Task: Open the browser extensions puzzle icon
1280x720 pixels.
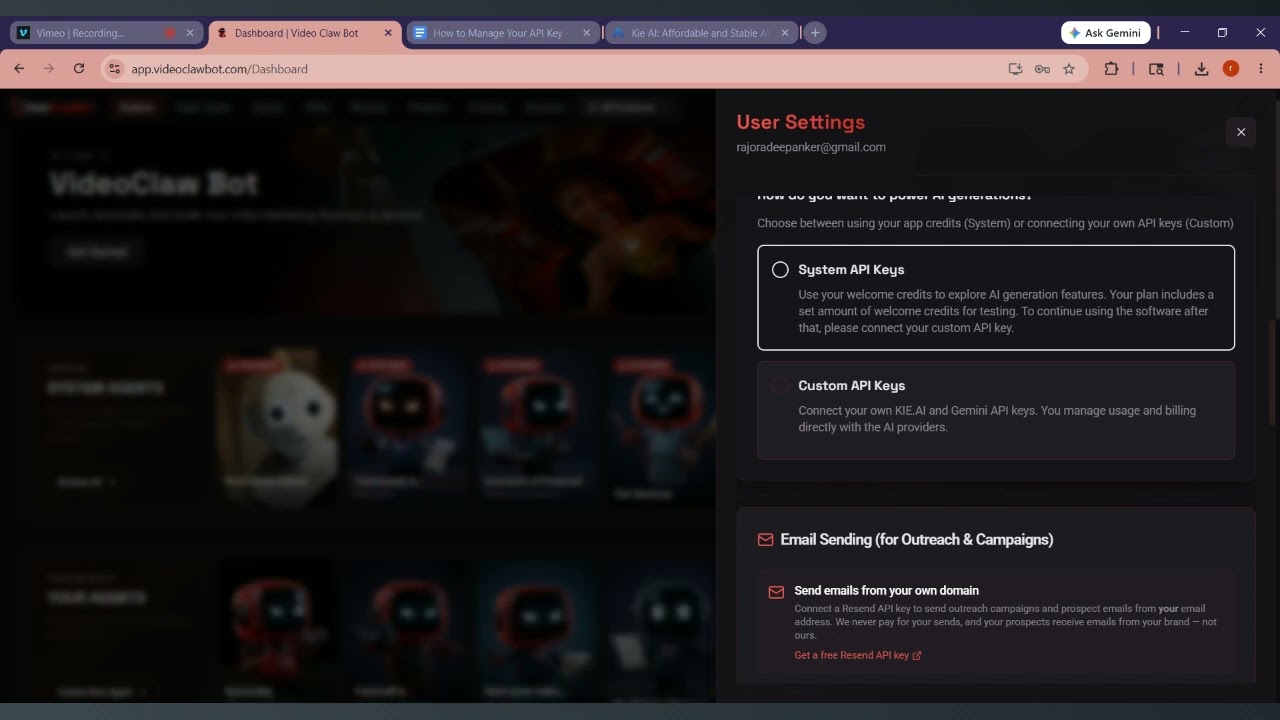Action: point(1111,69)
